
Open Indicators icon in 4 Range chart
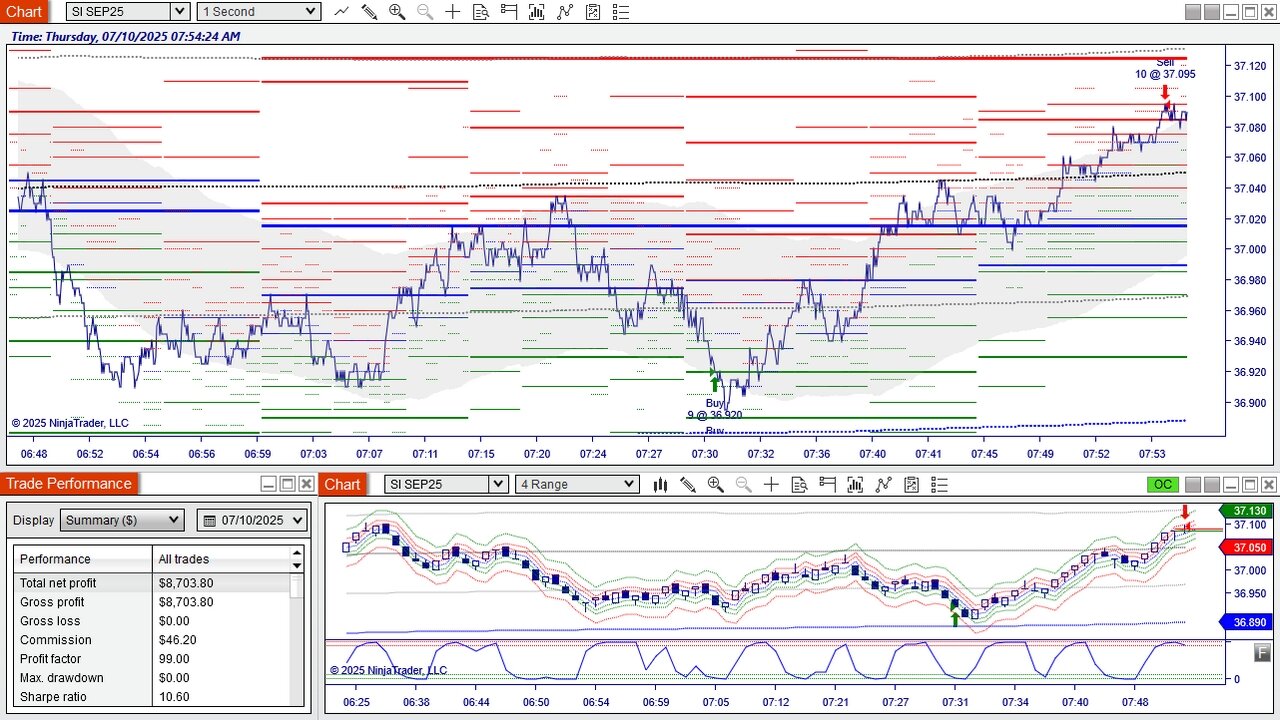coord(883,484)
